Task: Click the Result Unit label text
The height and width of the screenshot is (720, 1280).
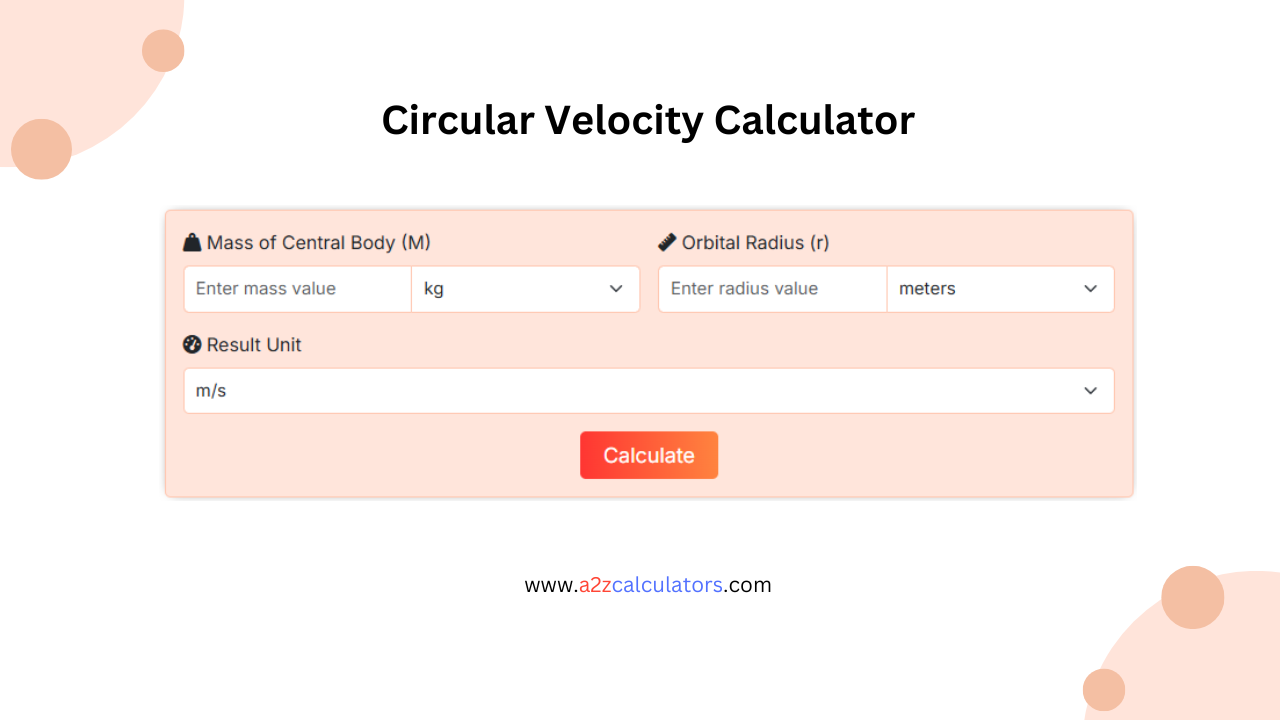Action: pos(253,344)
